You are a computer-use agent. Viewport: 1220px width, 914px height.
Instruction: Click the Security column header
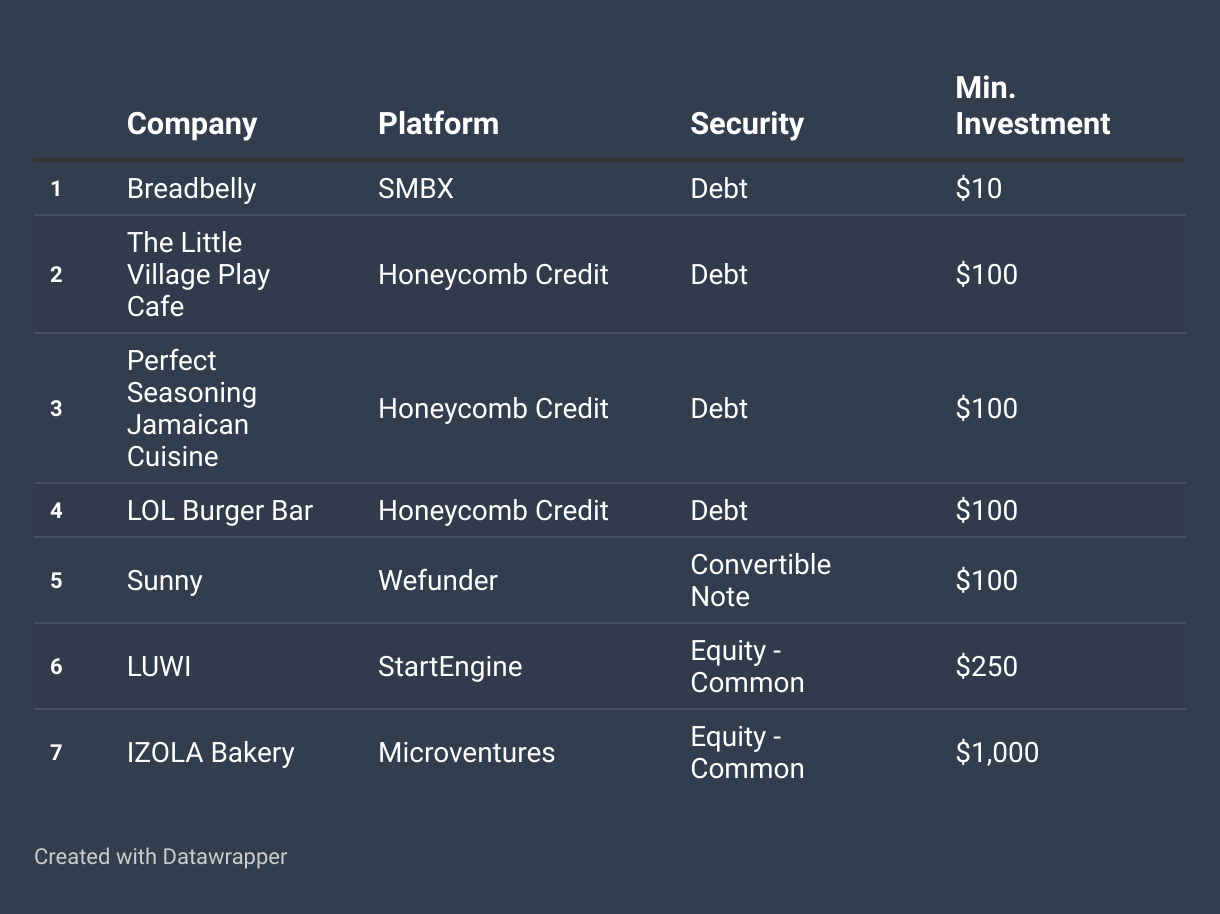[747, 123]
